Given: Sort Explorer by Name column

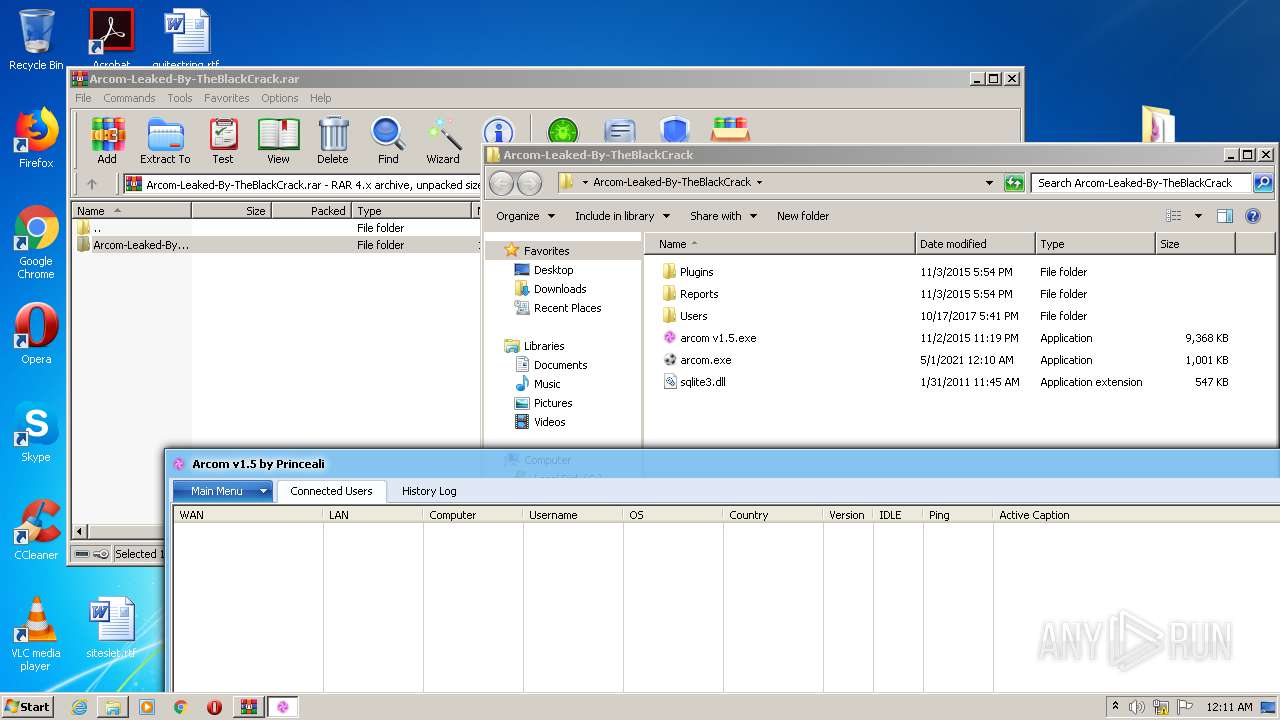Looking at the screenshot, I should (780, 244).
